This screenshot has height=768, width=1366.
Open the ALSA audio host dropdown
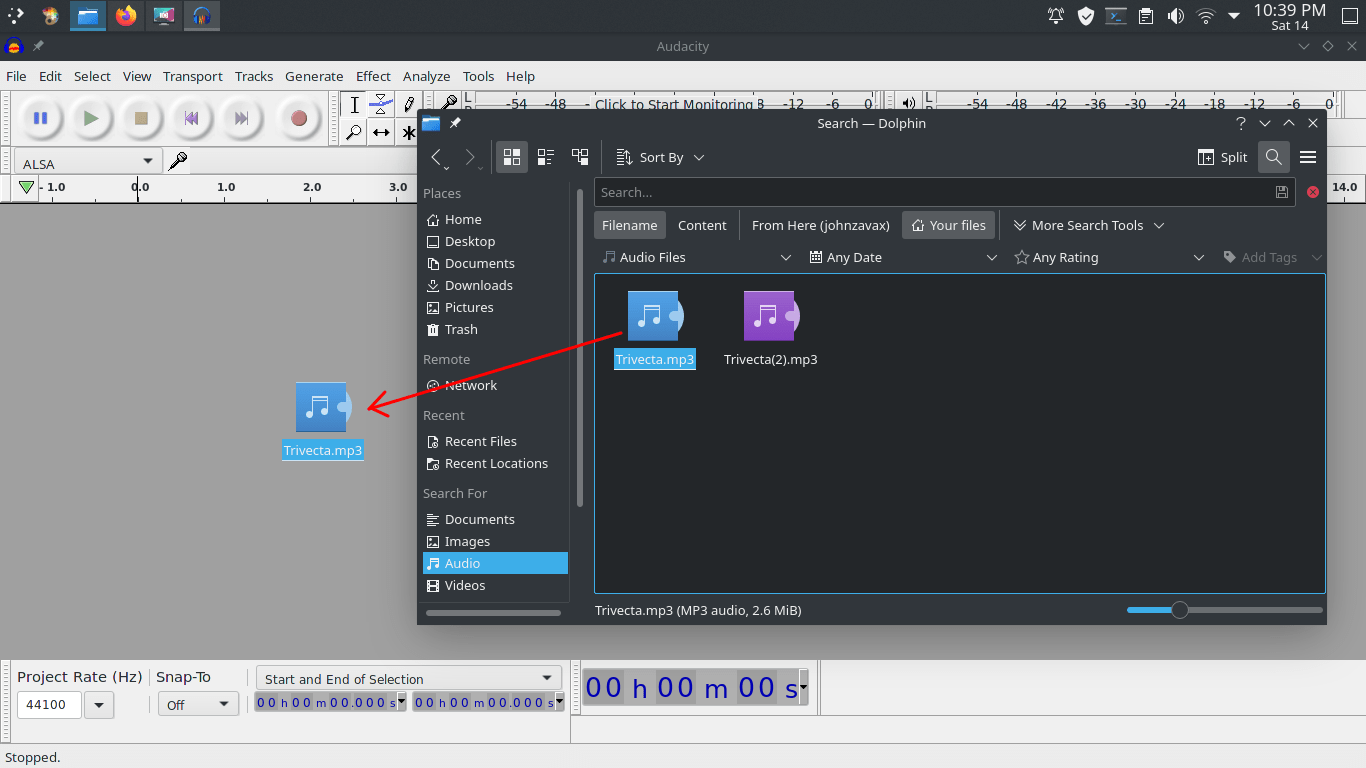(x=88, y=161)
